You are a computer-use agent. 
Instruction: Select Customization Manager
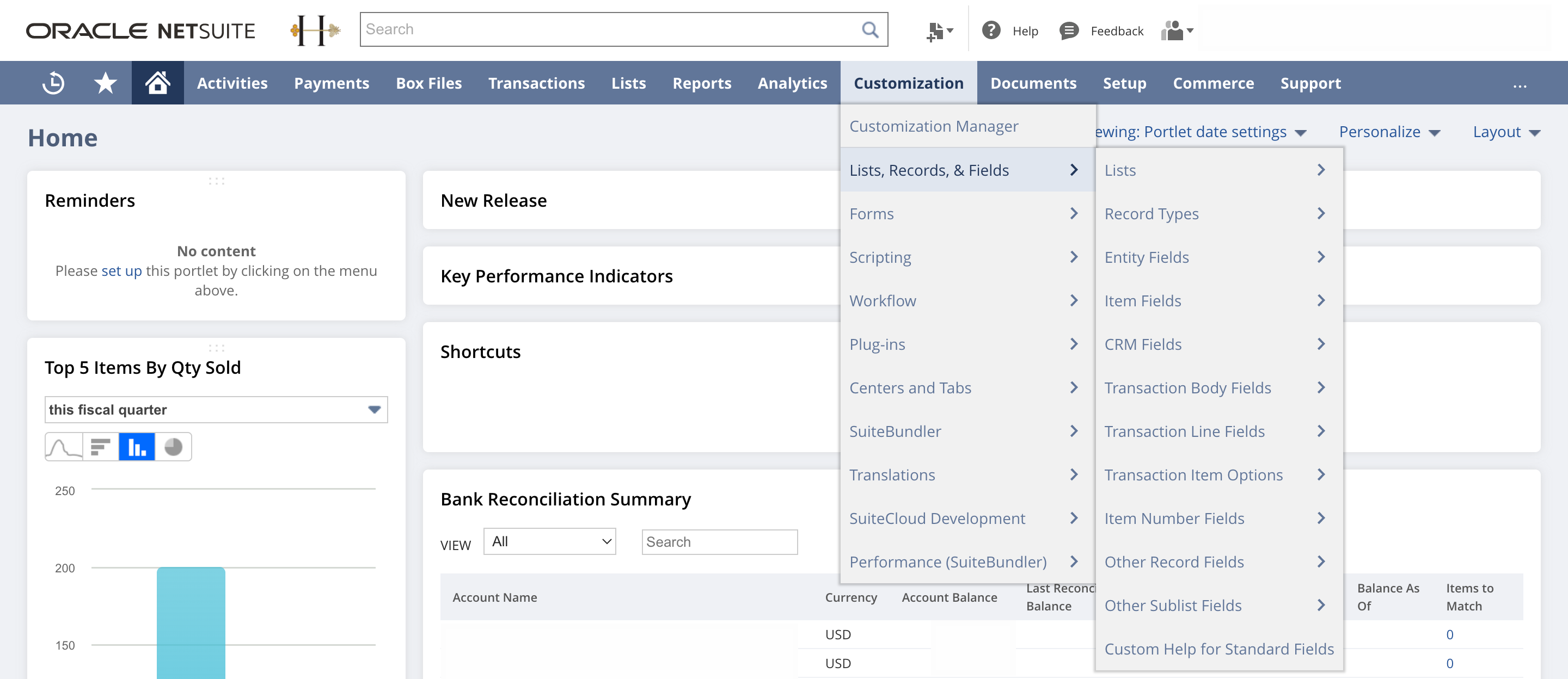coord(968,127)
